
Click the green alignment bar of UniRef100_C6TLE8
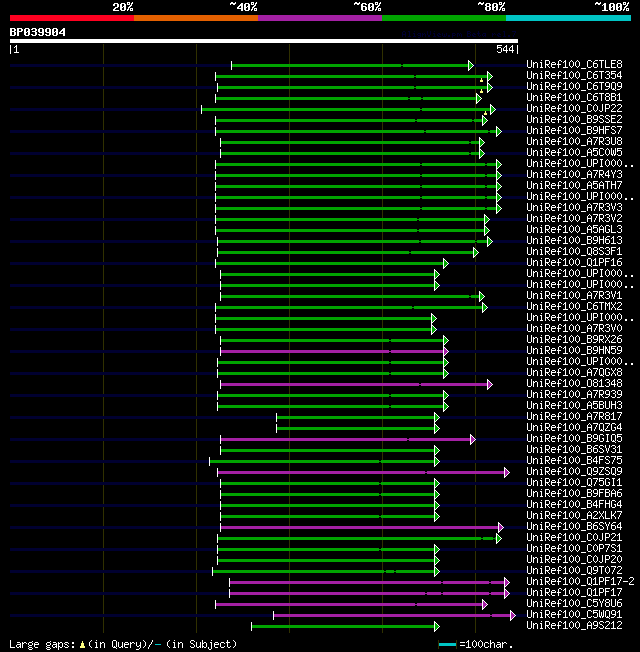(x=352, y=65)
